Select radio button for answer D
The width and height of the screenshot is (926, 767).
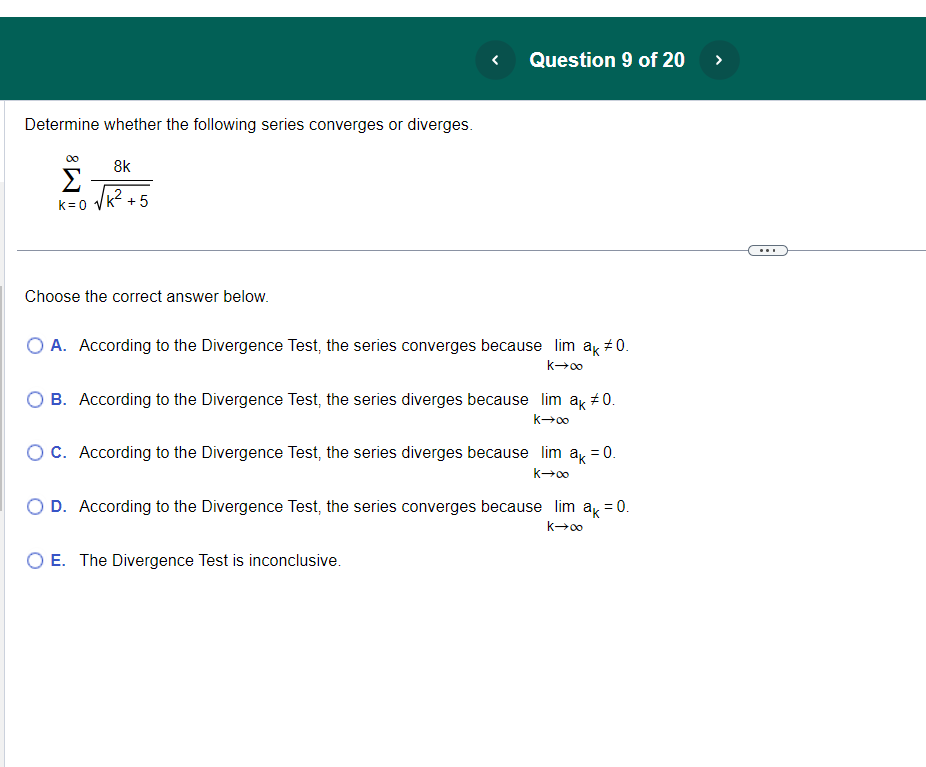pos(35,506)
